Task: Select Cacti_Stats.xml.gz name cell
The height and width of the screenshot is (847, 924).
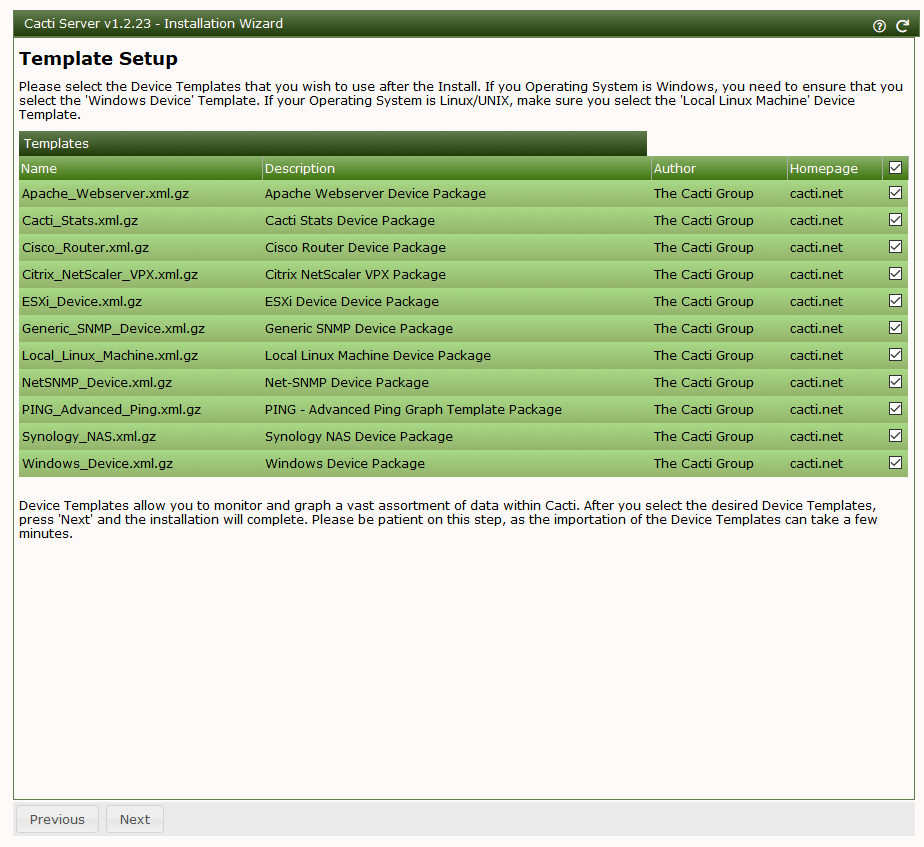Action: [80, 220]
